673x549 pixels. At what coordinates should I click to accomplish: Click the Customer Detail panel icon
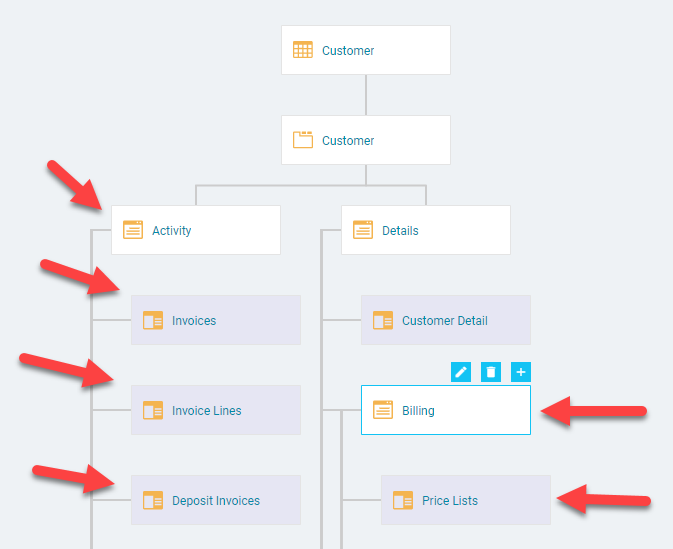pyautogui.click(x=383, y=320)
